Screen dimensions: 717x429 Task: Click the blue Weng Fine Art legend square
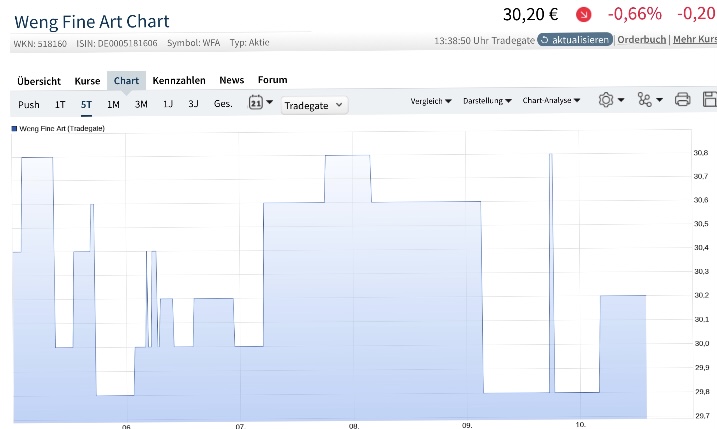[14, 129]
